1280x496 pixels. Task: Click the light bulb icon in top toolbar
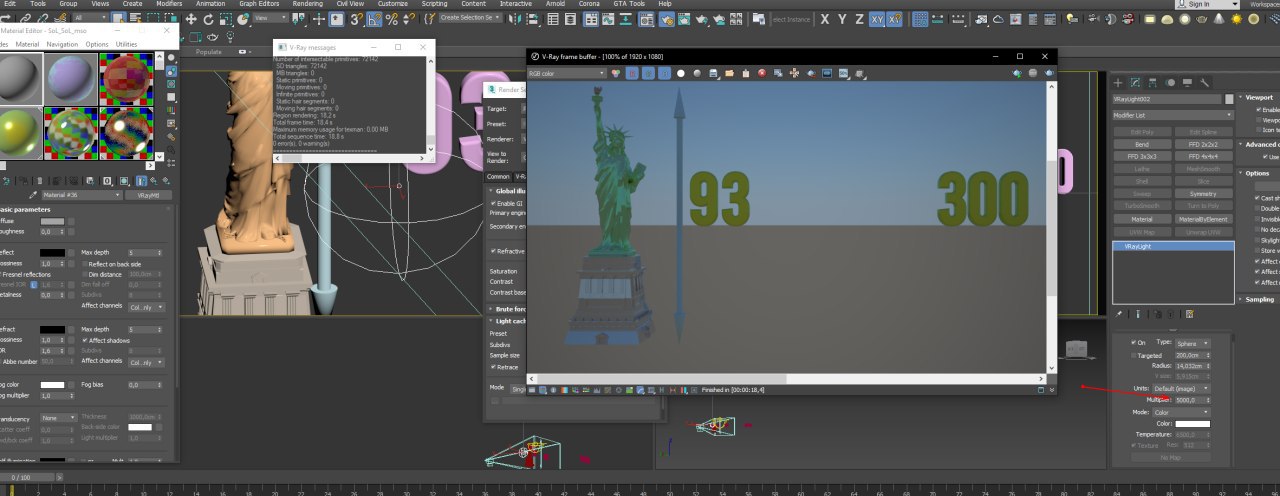[1072, 19]
